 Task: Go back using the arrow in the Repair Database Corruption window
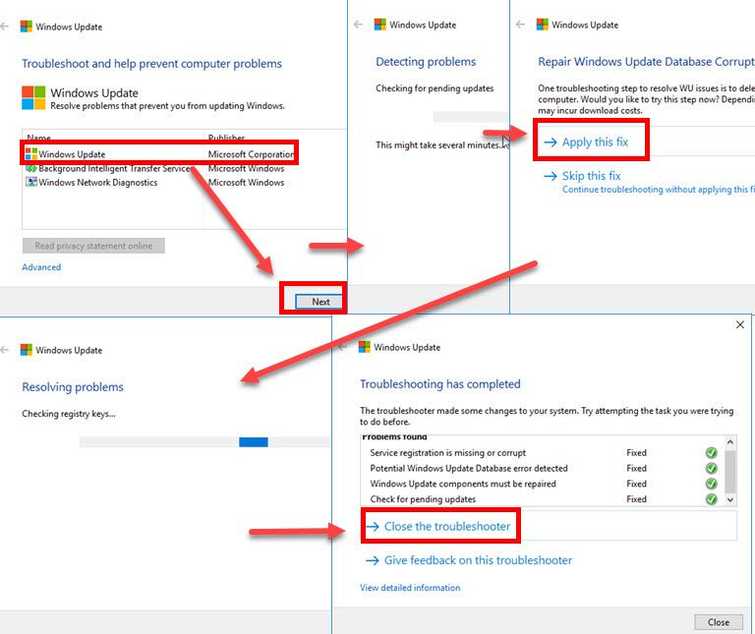(520, 25)
